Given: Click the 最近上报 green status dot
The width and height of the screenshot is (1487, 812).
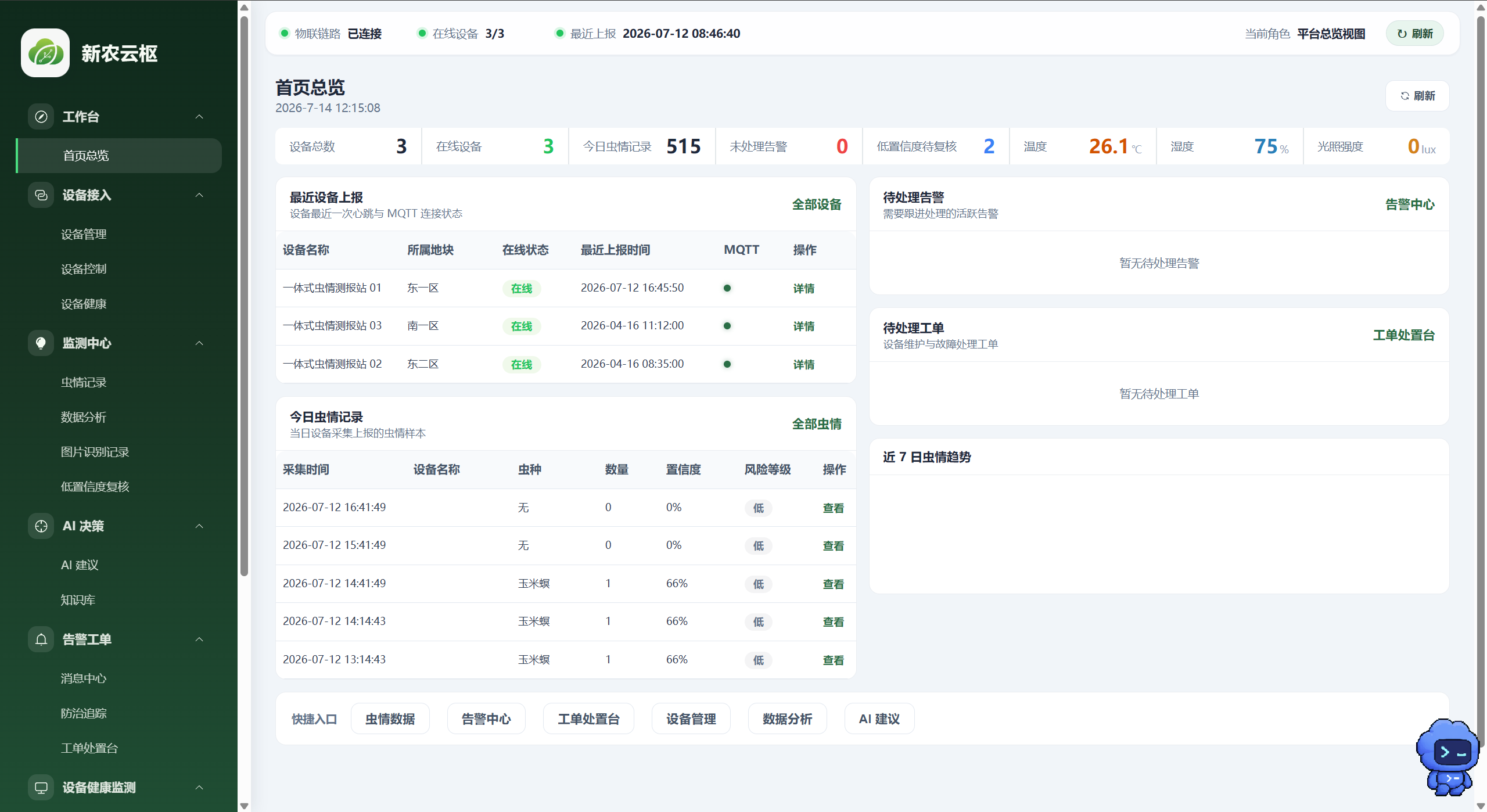Looking at the screenshot, I should (x=560, y=33).
